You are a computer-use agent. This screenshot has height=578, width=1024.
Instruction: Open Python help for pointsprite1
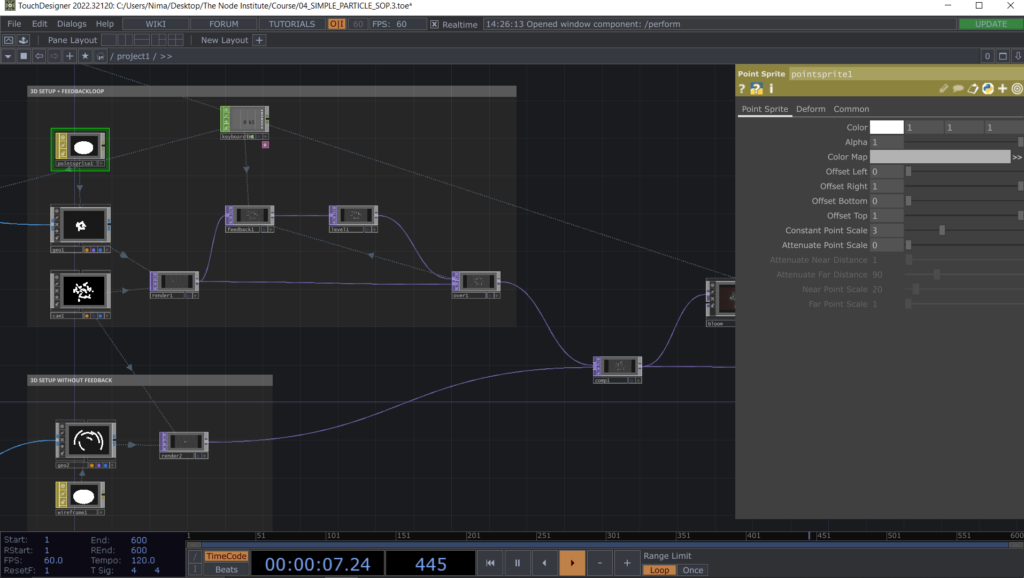(756, 89)
